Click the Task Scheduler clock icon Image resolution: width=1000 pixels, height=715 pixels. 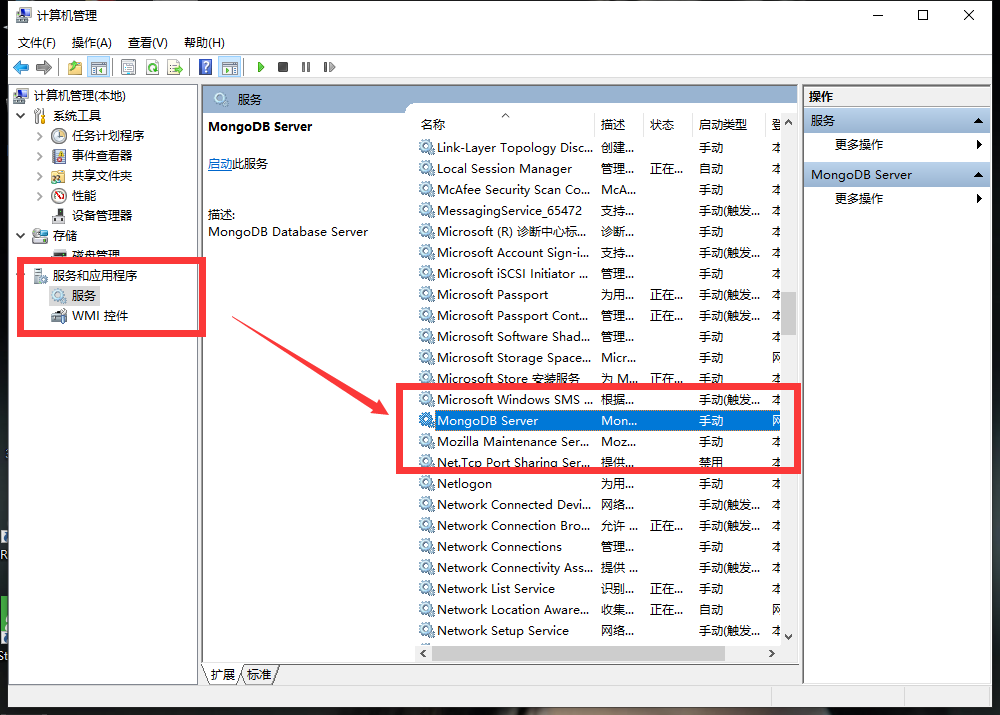59,136
